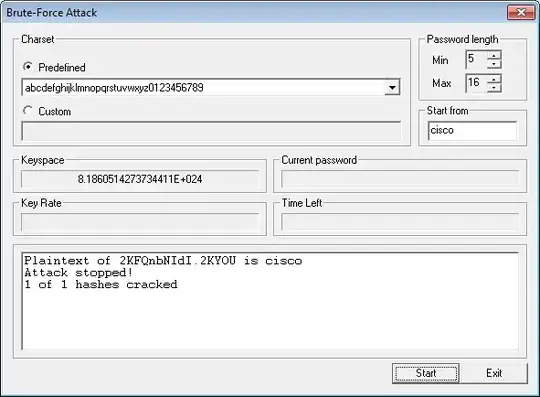Open the predefined charset dropdown arrow

click(x=392, y=87)
